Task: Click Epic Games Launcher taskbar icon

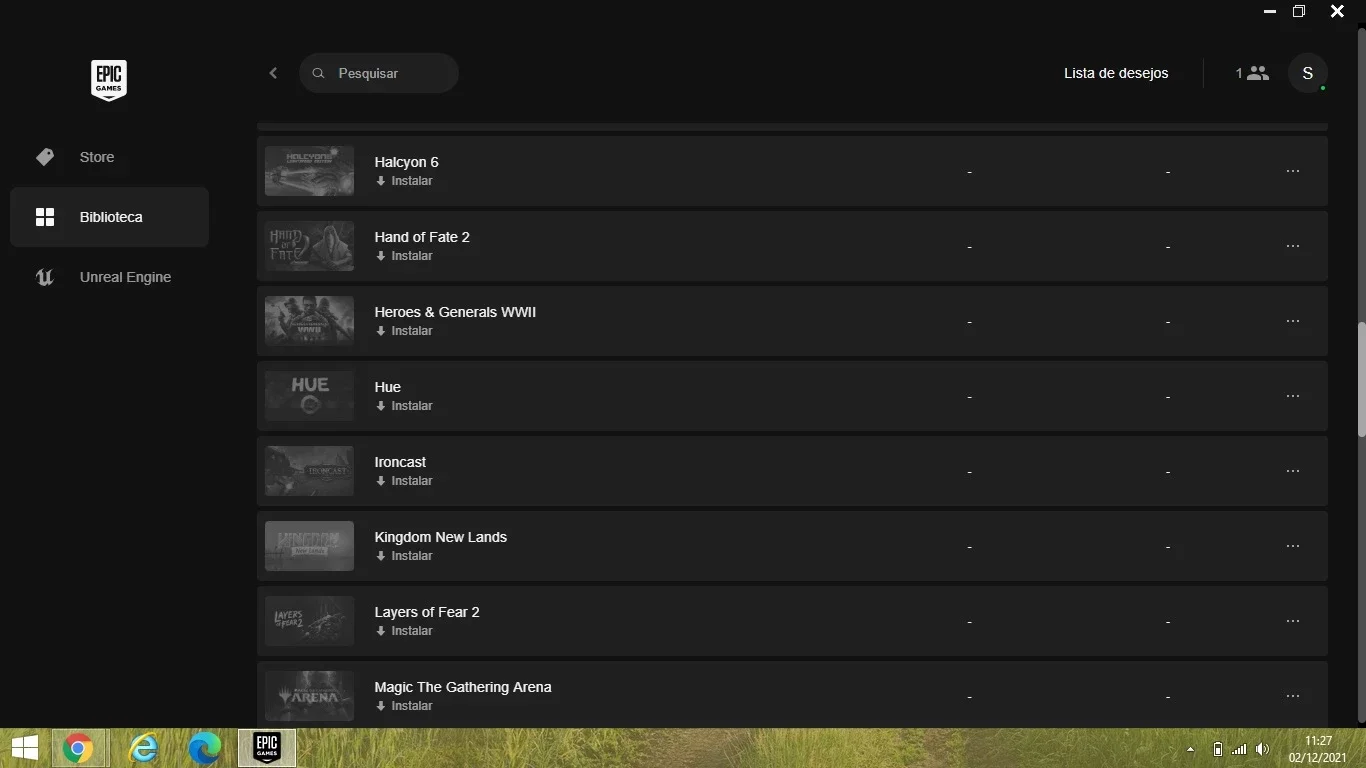Action: (x=266, y=748)
